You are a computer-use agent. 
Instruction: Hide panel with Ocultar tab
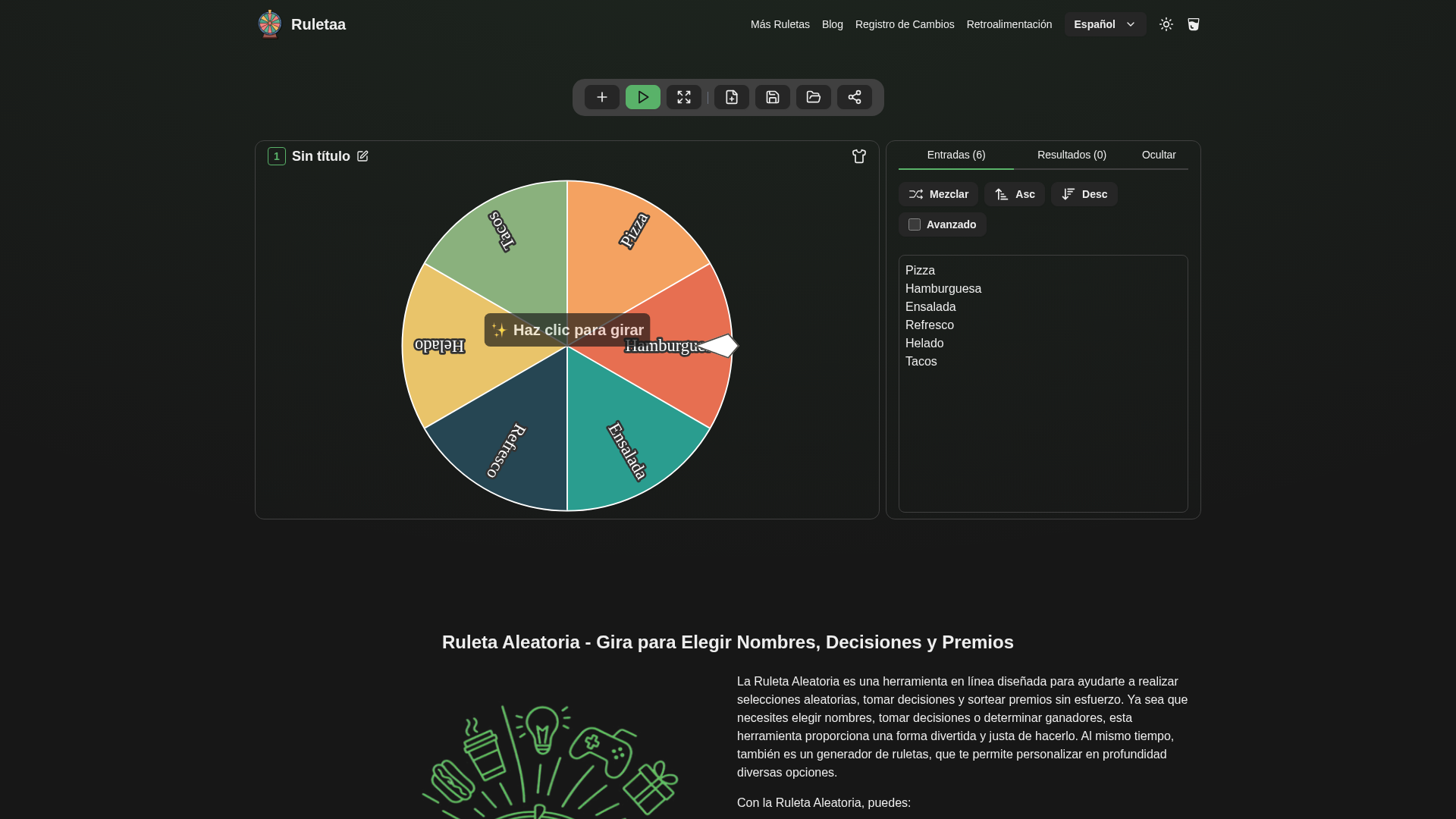coord(1158,155)
